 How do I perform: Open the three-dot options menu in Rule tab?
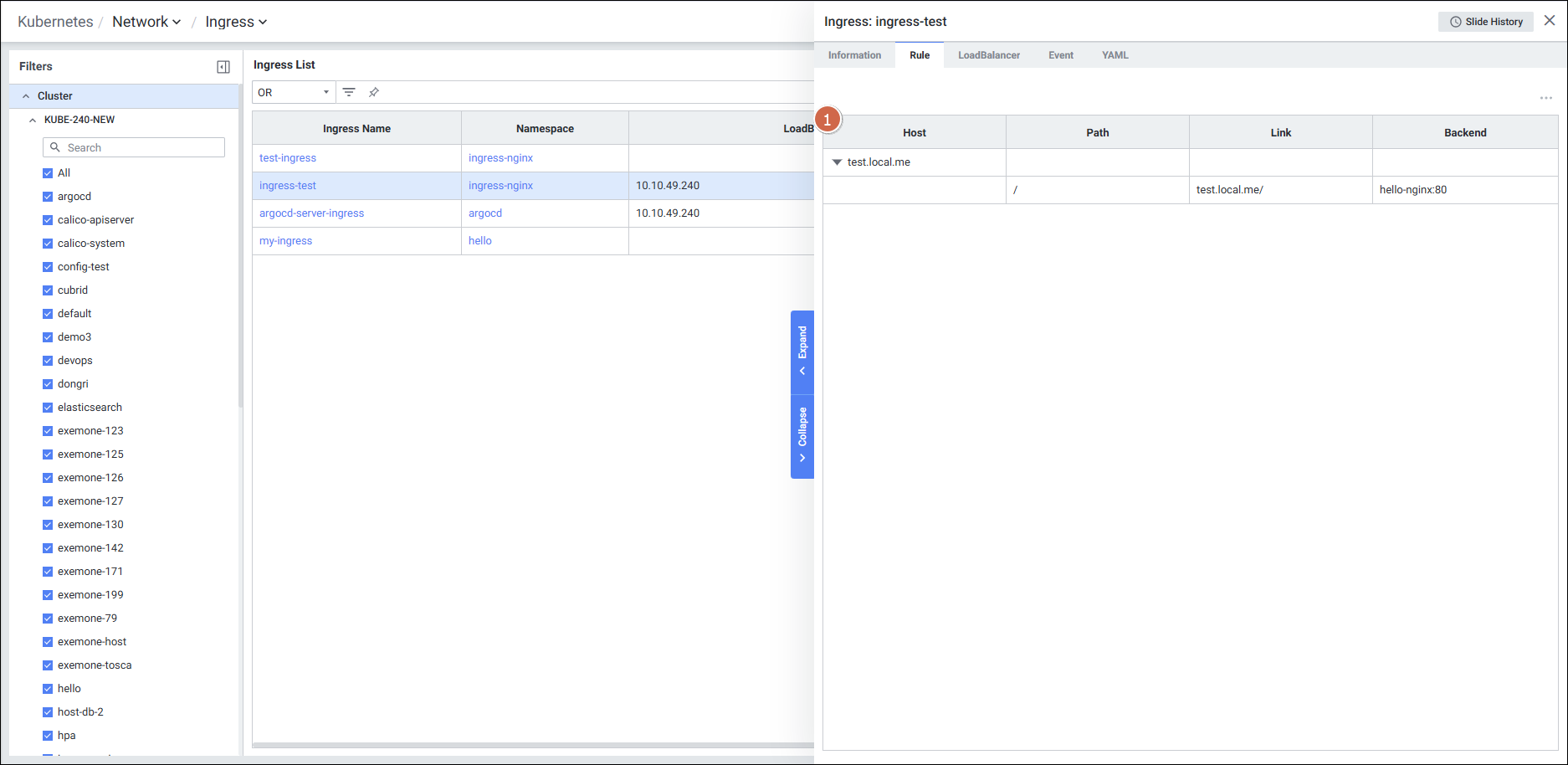[x=1545, y=98]
